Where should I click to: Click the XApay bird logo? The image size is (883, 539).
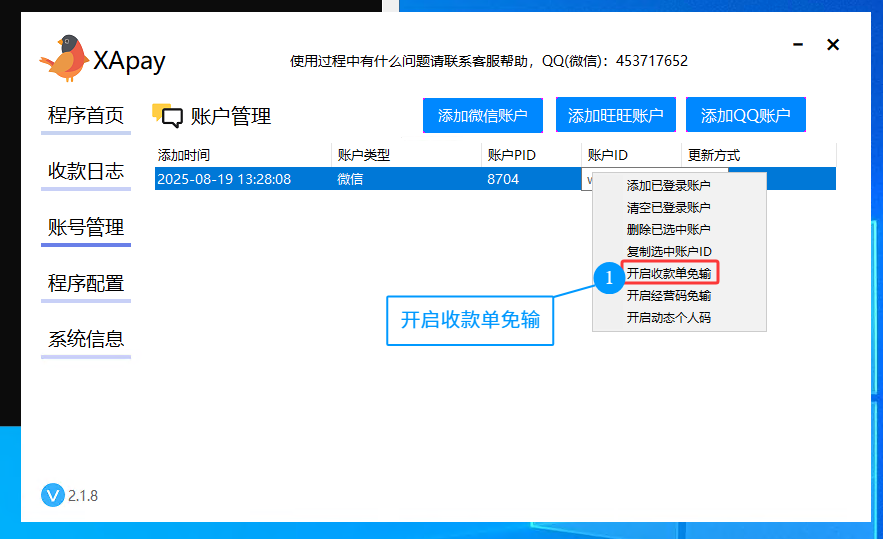(64, 59)
